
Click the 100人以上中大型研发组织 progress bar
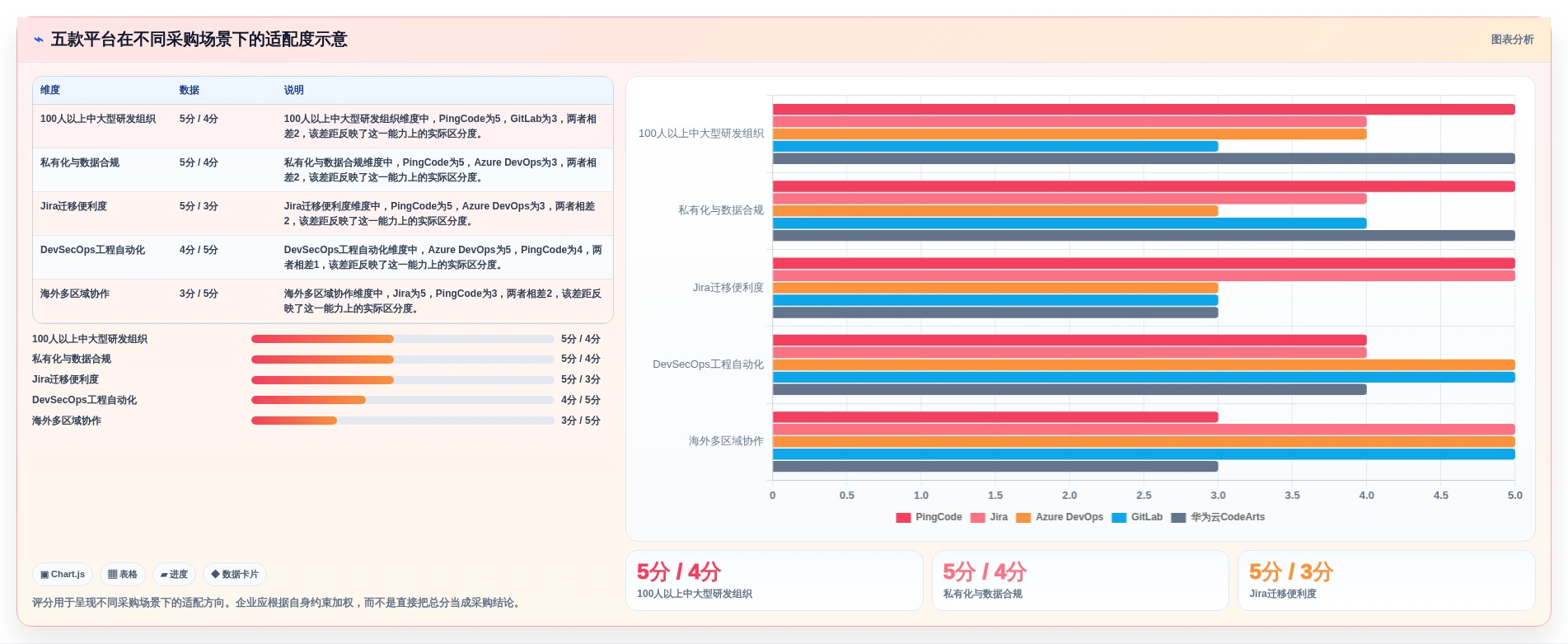point(402,339)
